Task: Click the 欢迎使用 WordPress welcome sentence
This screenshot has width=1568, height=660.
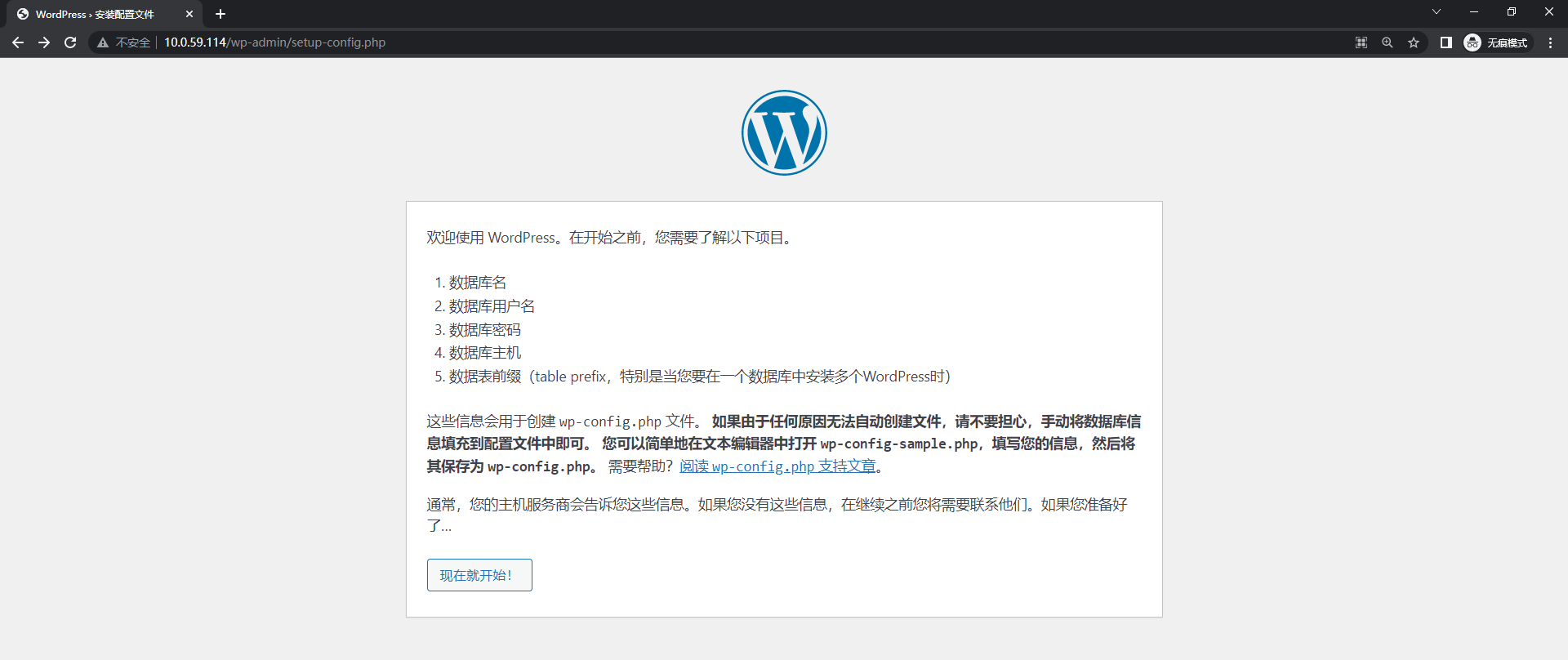Action: 611,238
